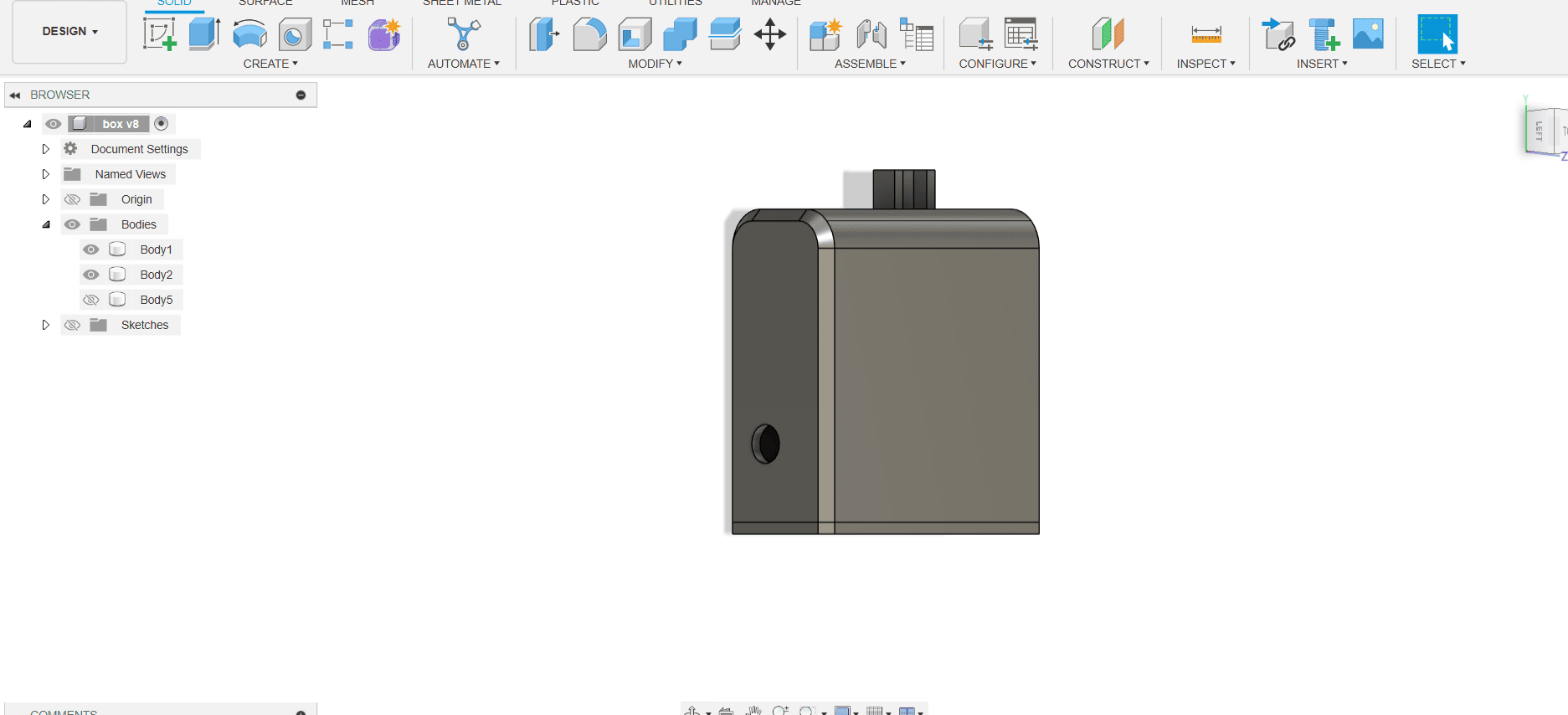Expand the Document Settings node
Screen dimensions: 1568x715
(46, 149)
